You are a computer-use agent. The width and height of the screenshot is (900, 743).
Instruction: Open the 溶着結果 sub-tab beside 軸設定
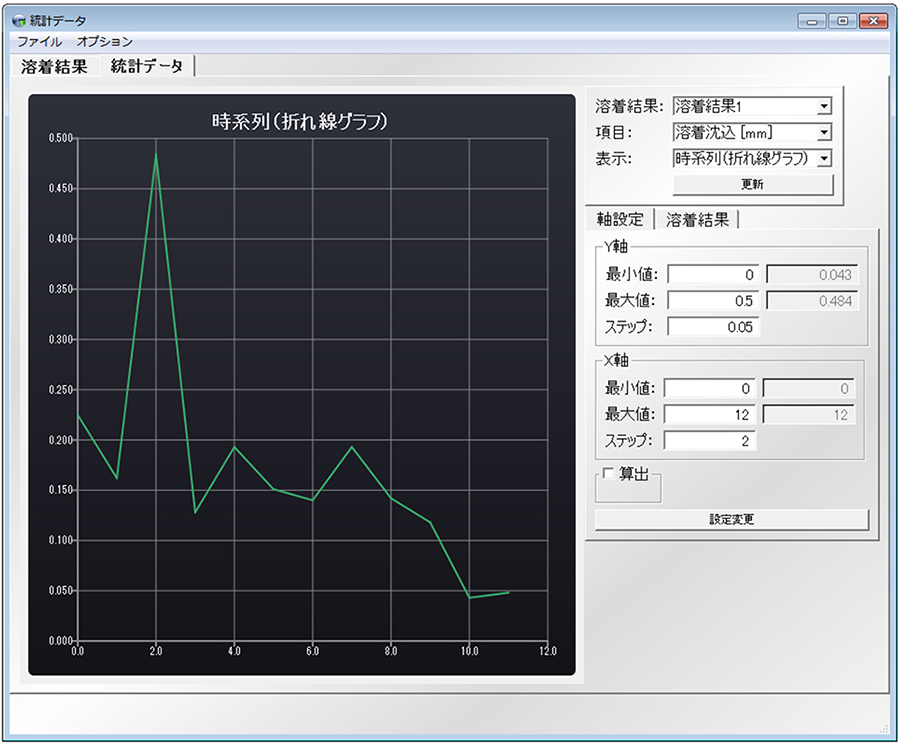coord(697,219)
